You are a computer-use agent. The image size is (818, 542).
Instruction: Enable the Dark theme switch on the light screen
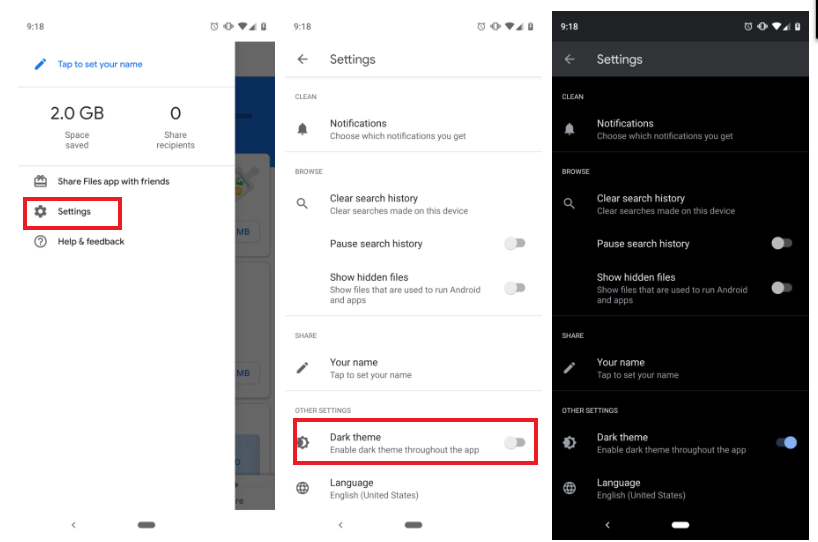tap(515, 443)
